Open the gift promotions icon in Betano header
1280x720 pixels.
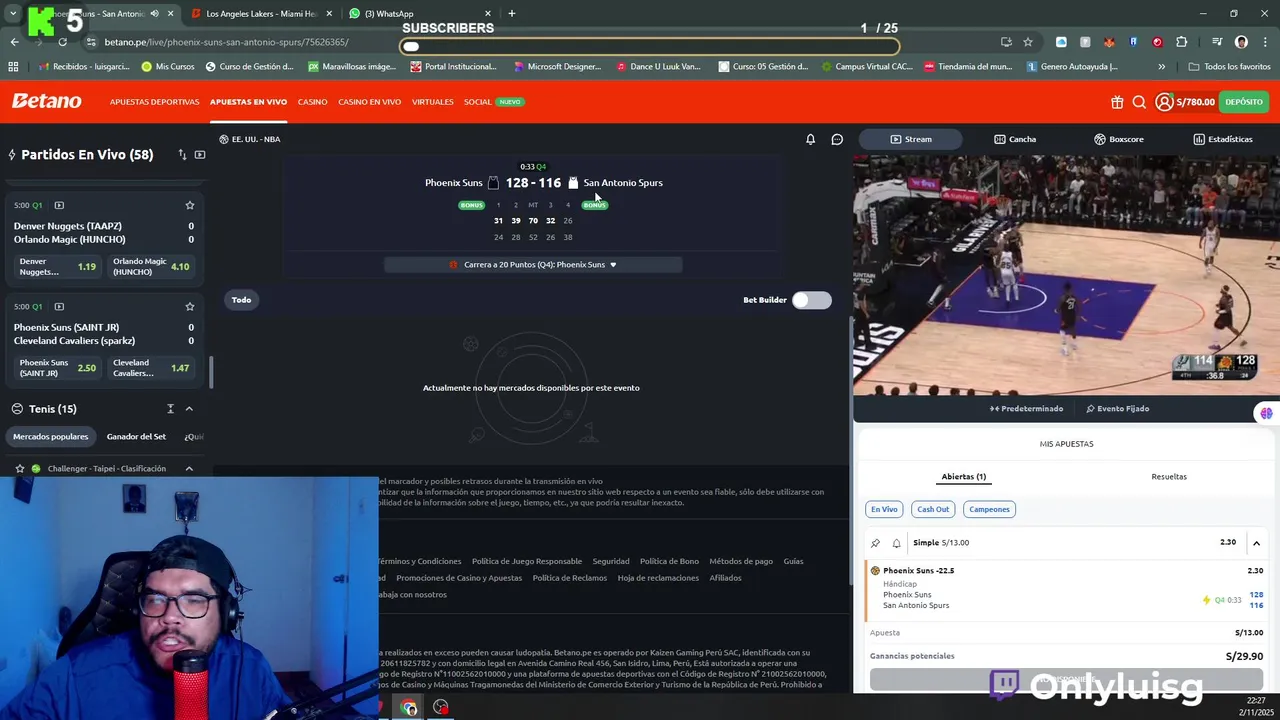[x=1117, y=102]
